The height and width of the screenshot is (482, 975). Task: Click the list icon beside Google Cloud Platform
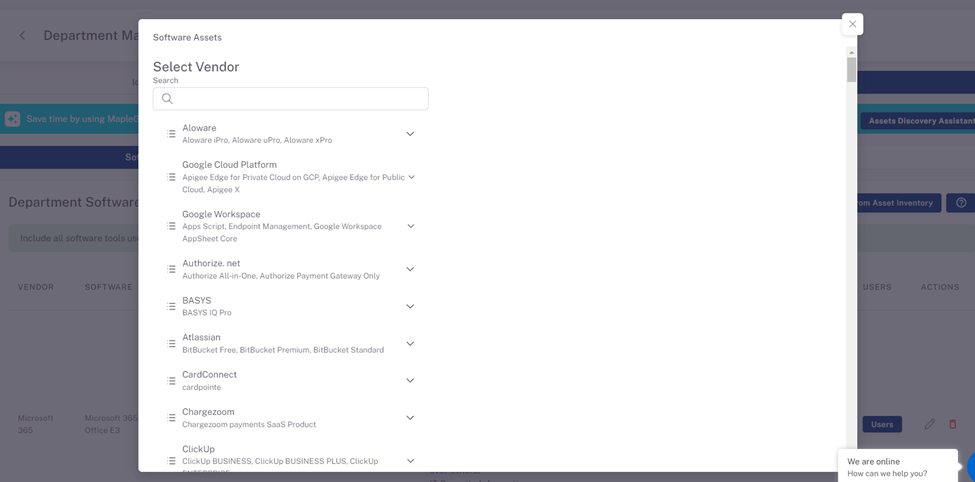click(171, 177)
